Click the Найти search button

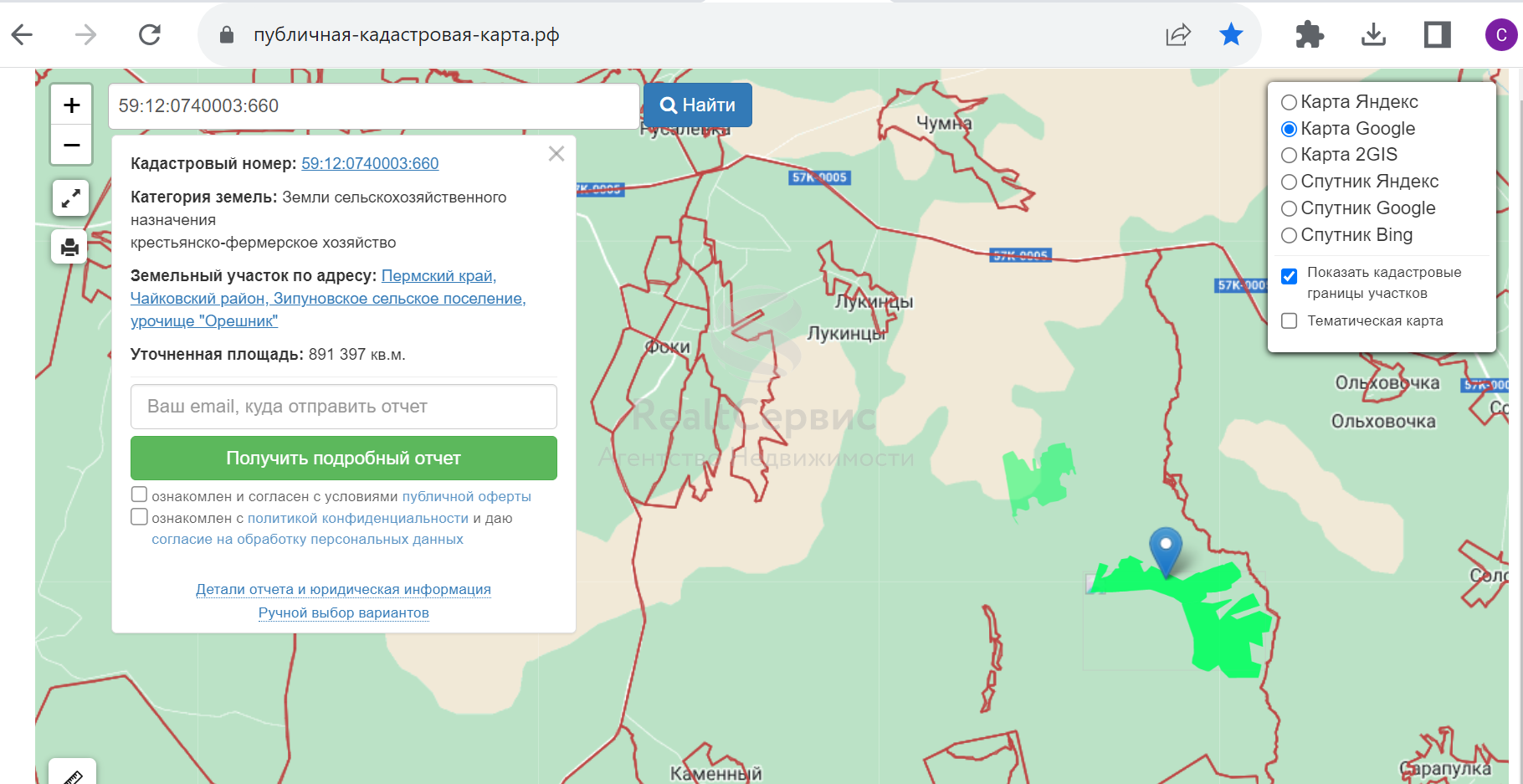[698, 105]
